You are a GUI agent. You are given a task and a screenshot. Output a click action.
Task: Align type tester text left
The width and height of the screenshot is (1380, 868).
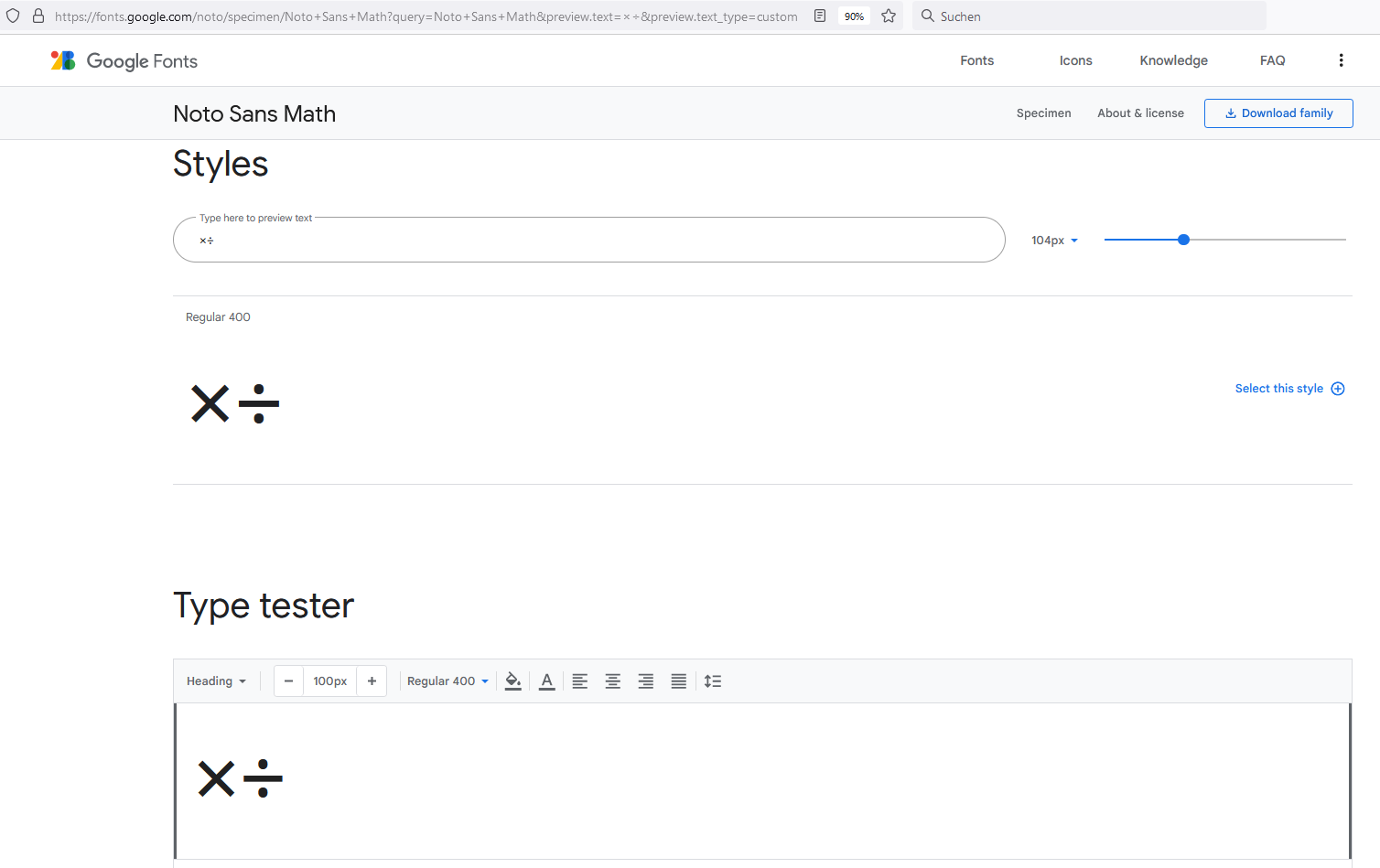[x=579, y=680]
